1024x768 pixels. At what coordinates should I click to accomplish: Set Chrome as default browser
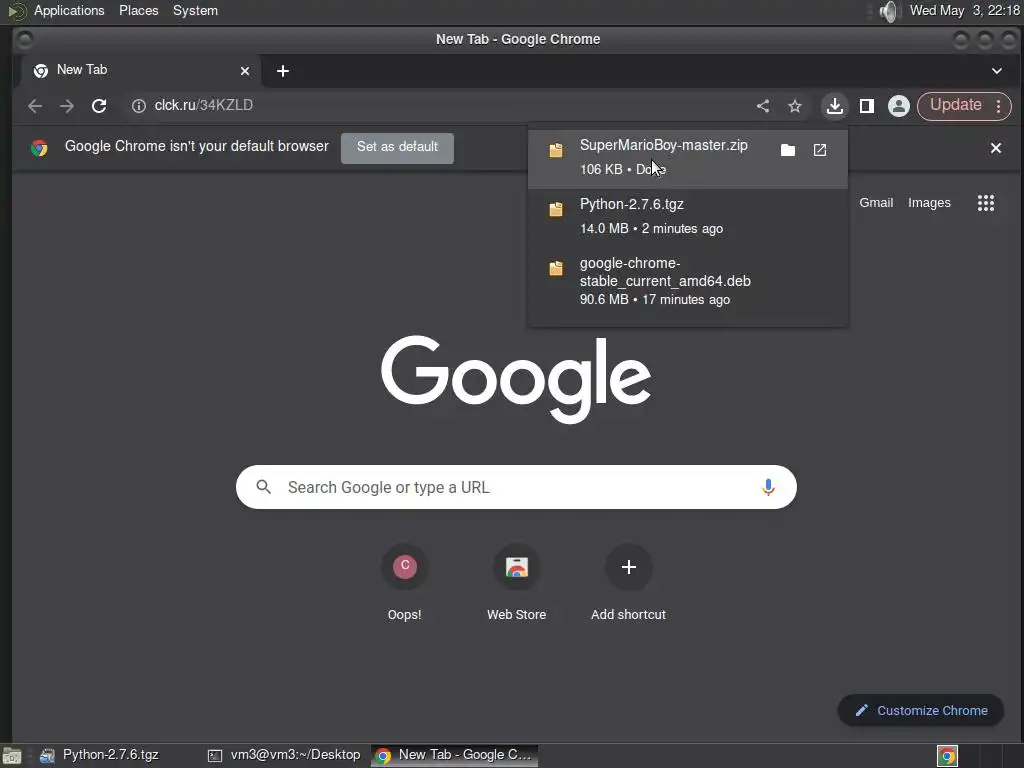(397, 147)
